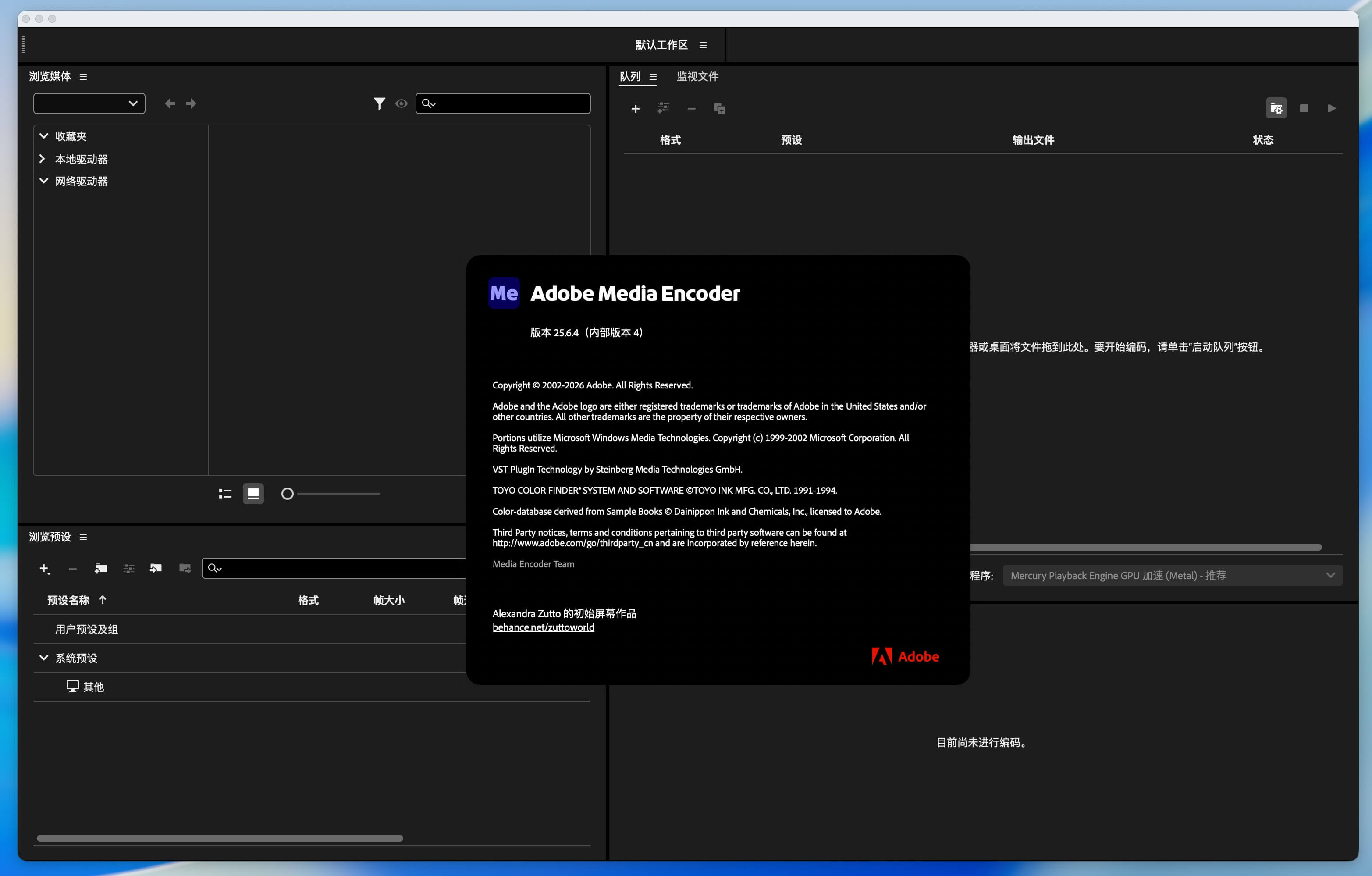This screenshot has width=1372, height=876.
Task: Click the create new preset plus icon
Action: [x=44, y=568]
